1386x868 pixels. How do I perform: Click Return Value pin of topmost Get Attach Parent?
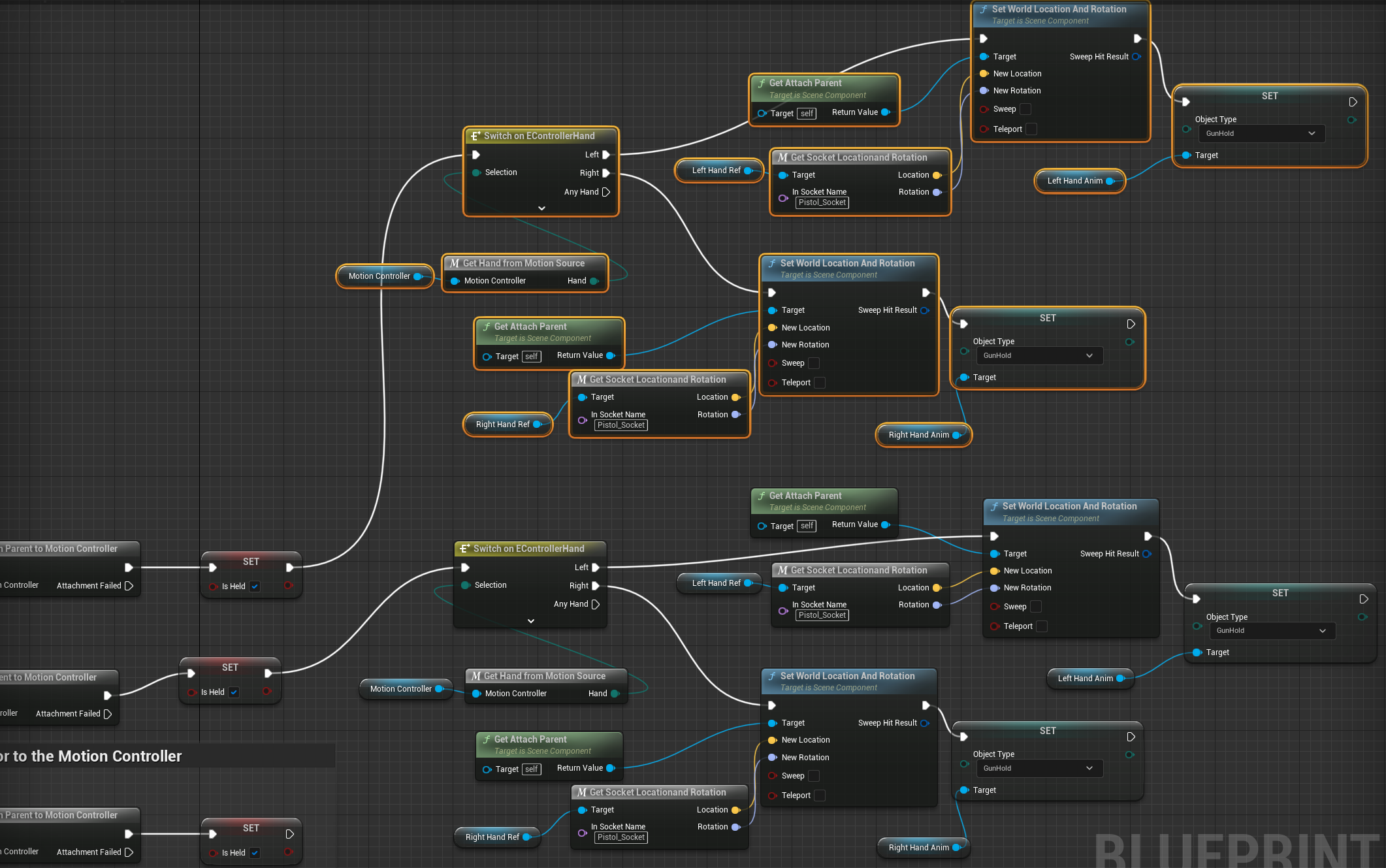pyautogui.click(x=886, y=112)
